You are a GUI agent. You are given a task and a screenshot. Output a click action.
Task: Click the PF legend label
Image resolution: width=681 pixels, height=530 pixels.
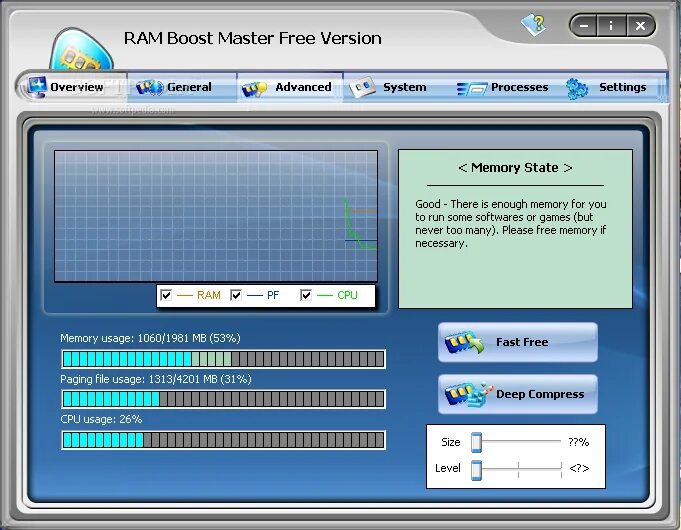coord(273,295)
